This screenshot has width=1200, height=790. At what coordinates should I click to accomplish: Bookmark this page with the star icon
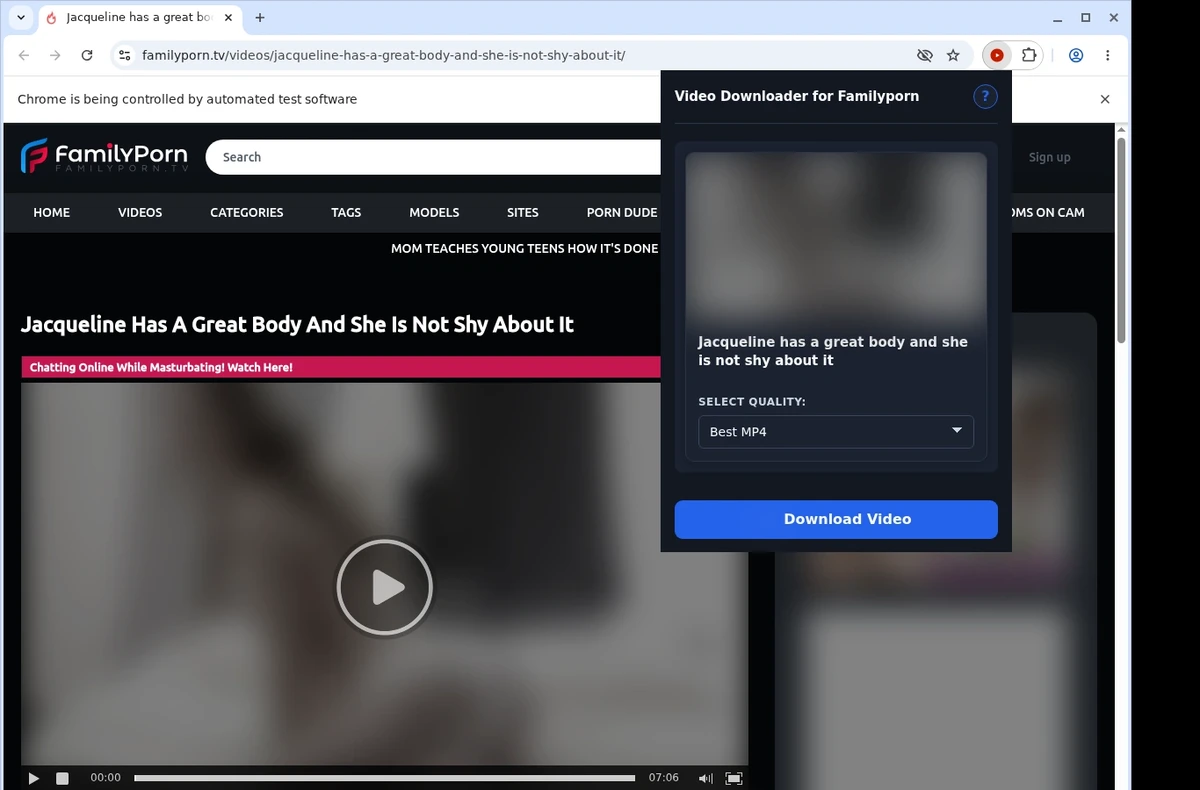[953, 56]
